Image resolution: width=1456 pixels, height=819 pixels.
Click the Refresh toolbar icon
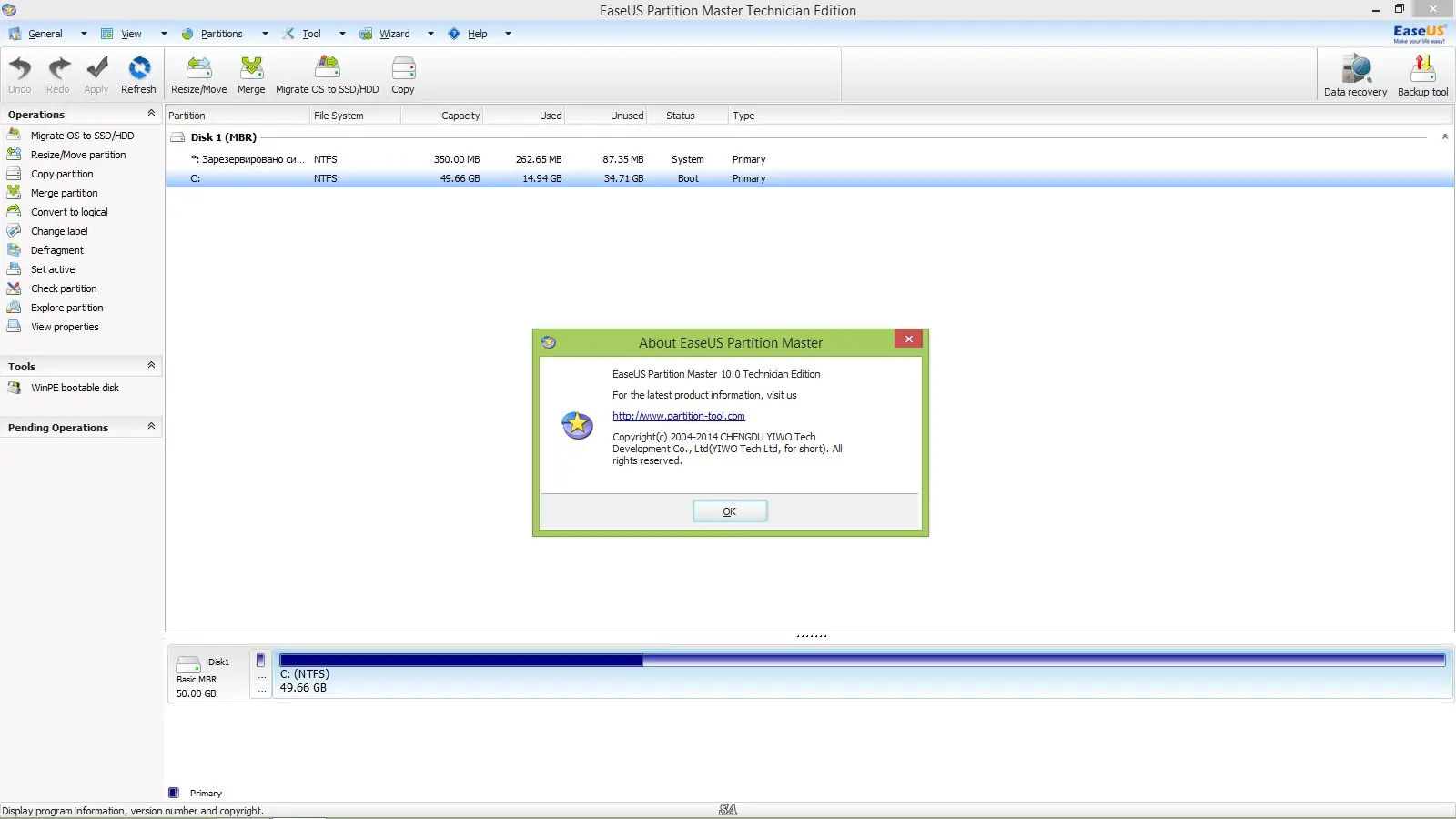(x=138, y=75)
